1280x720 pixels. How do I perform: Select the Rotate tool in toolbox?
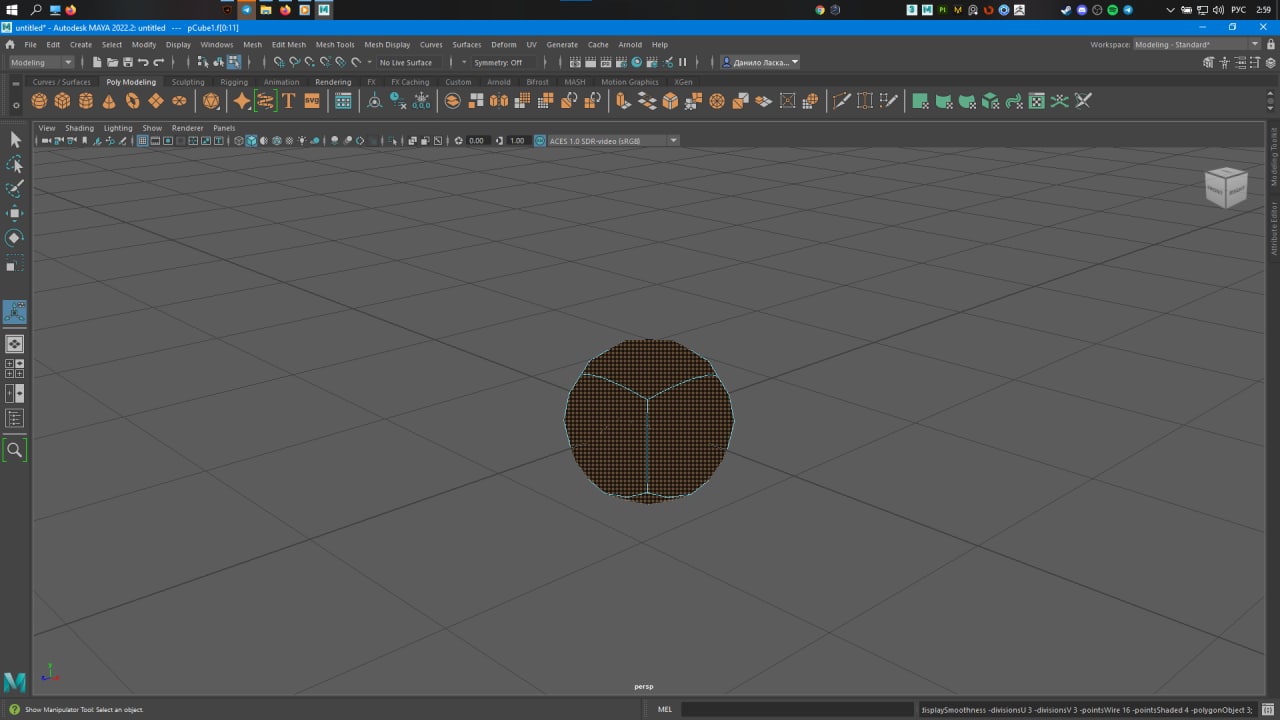pos(15,238)
